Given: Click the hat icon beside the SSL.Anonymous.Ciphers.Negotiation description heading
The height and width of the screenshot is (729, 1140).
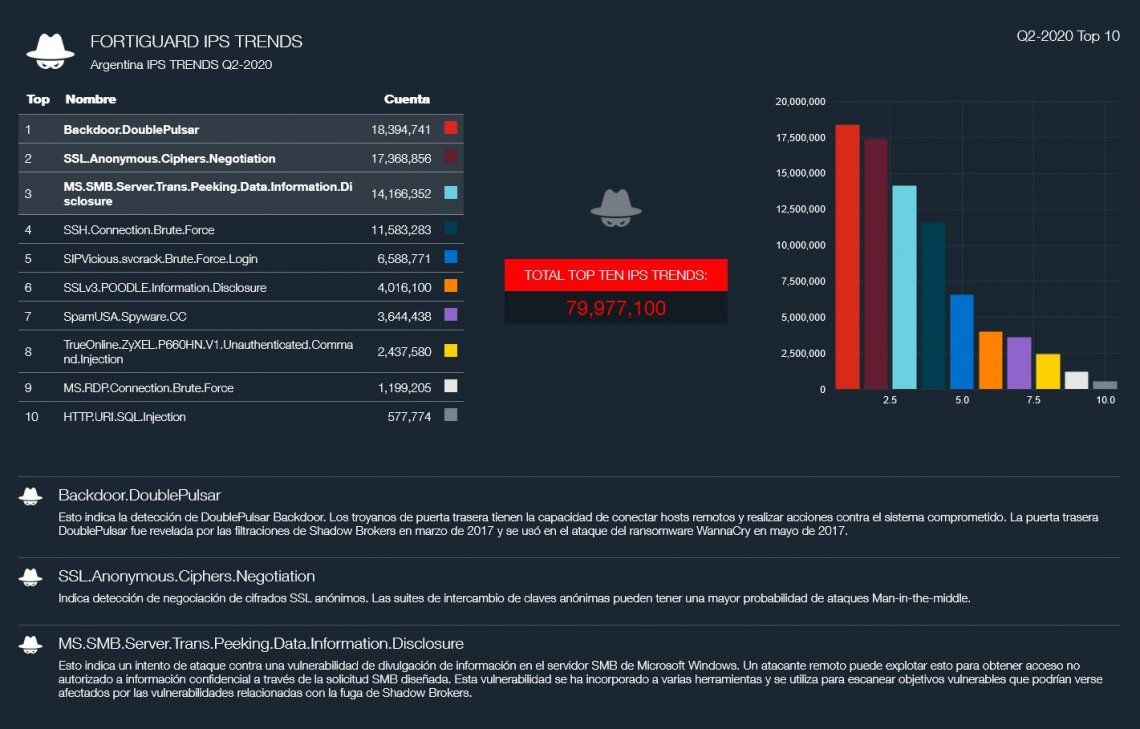Looking at the screenshot, I should (31, 577).
